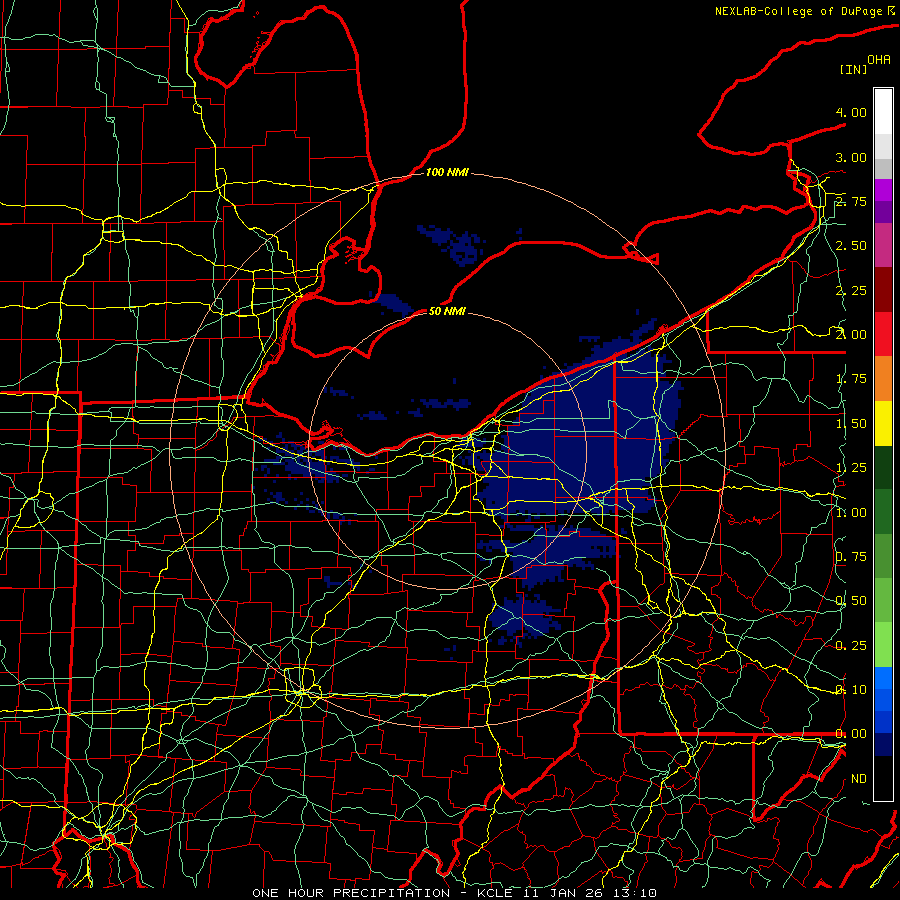This screenshot has height=900, width=900.
Task: Click the bright red legend color block
Action: (x=883, y=335)
